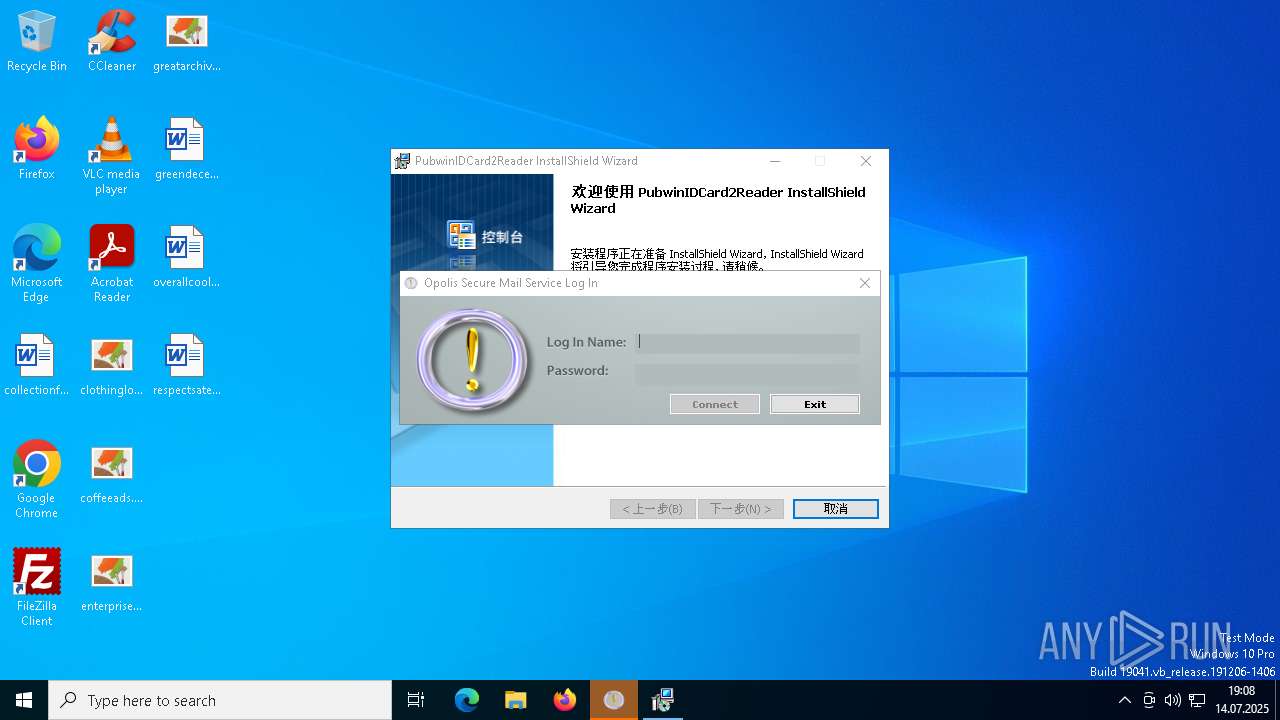Open the Microsoft Edge desktop shortcut
The height and width of the screenshot is (720, 1280).
36,264
